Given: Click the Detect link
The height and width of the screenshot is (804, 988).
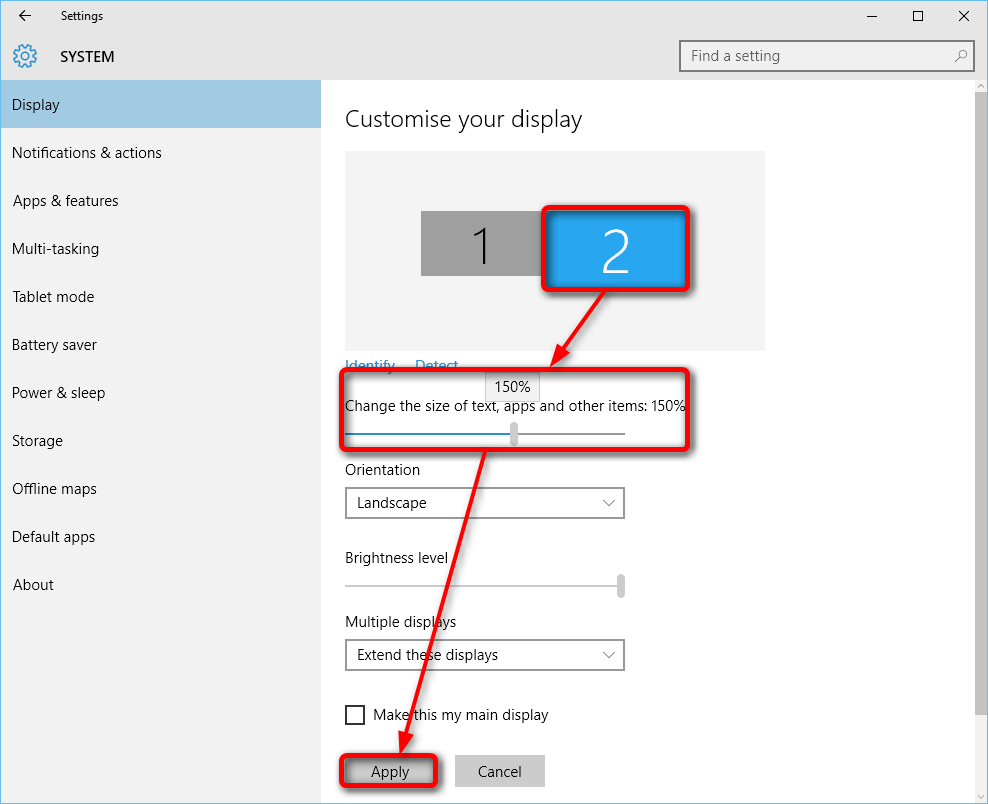Looking at the screenshot, I should click(437, 364).
